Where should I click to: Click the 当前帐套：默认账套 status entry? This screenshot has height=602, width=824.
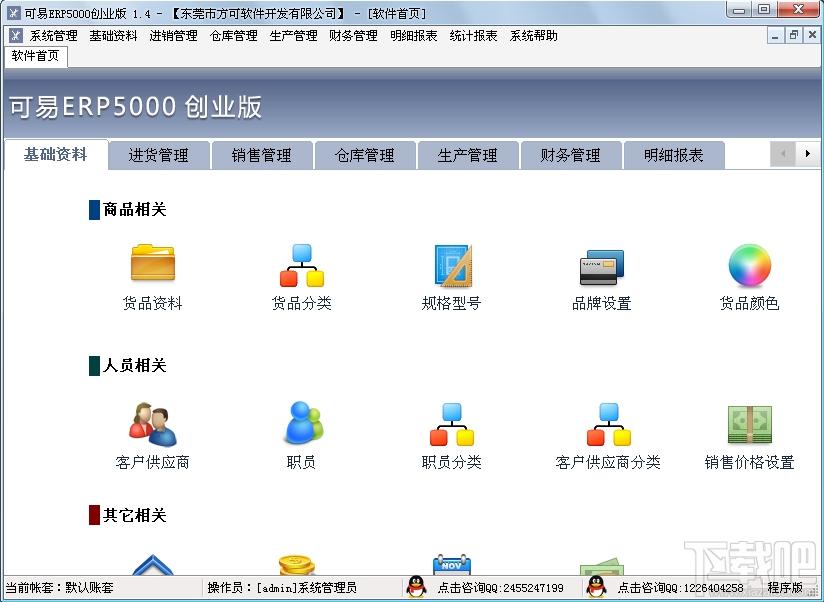59,587
